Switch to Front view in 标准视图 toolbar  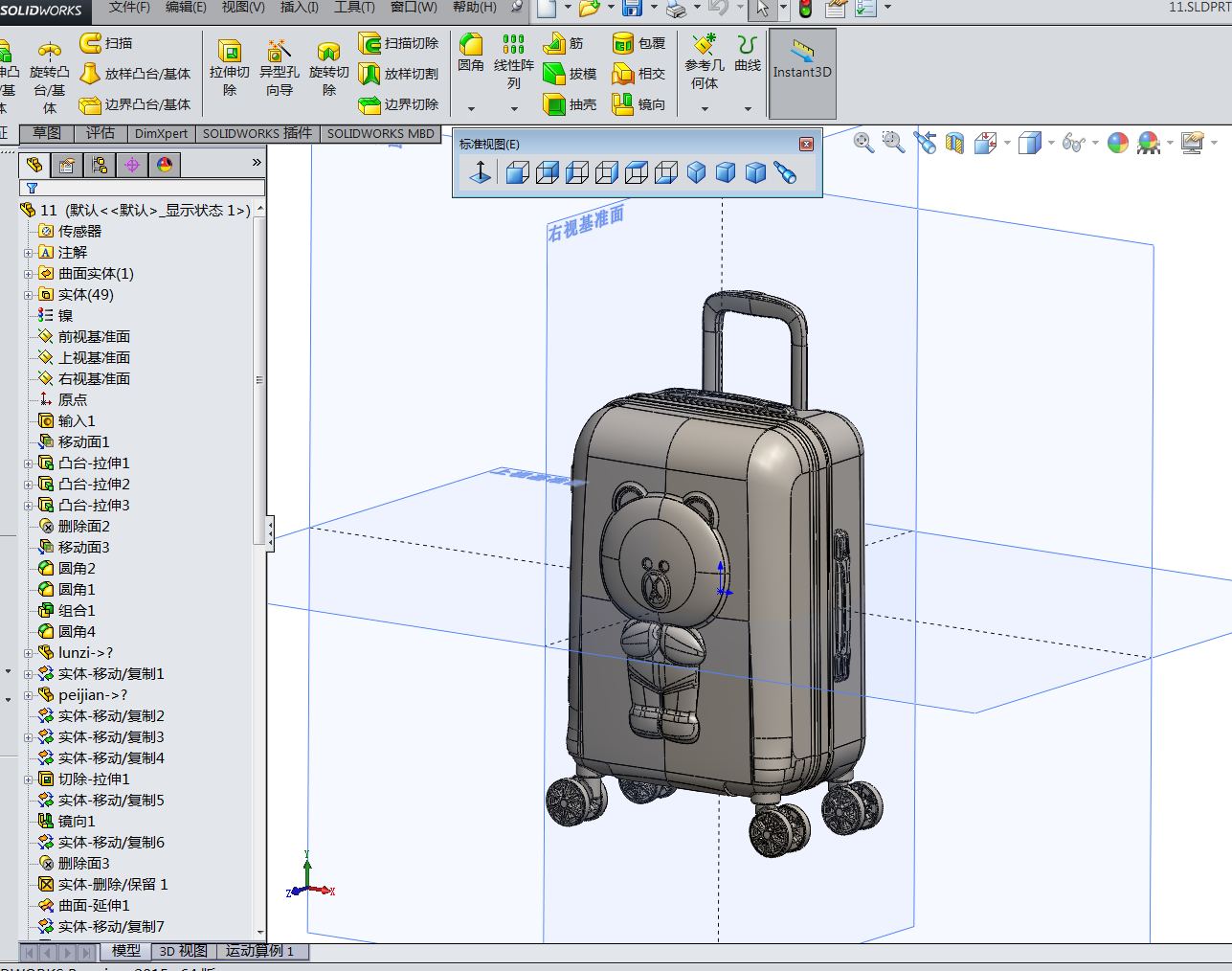click(518, 172)
